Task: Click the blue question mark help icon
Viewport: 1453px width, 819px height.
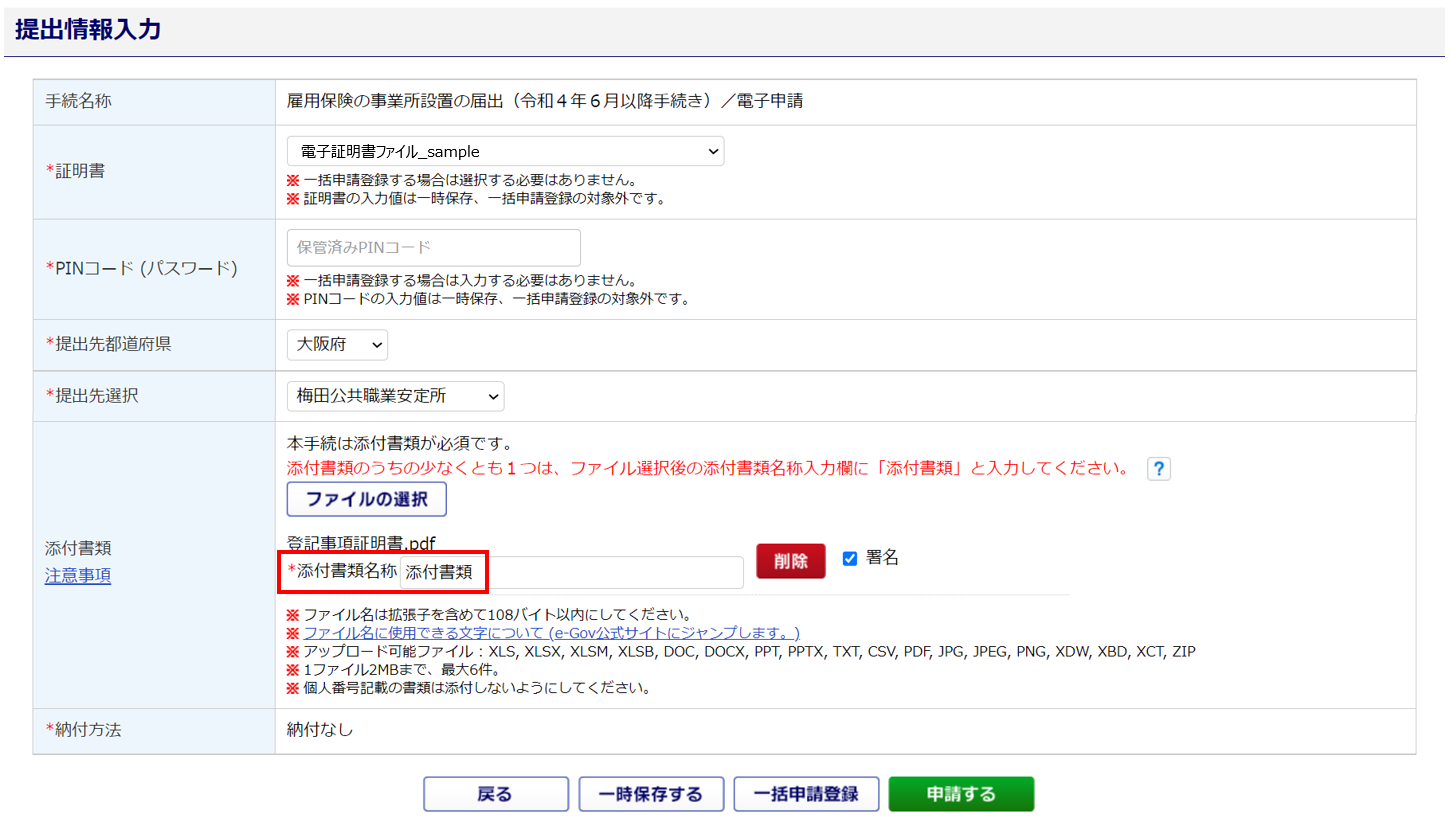Action: 1158,469
